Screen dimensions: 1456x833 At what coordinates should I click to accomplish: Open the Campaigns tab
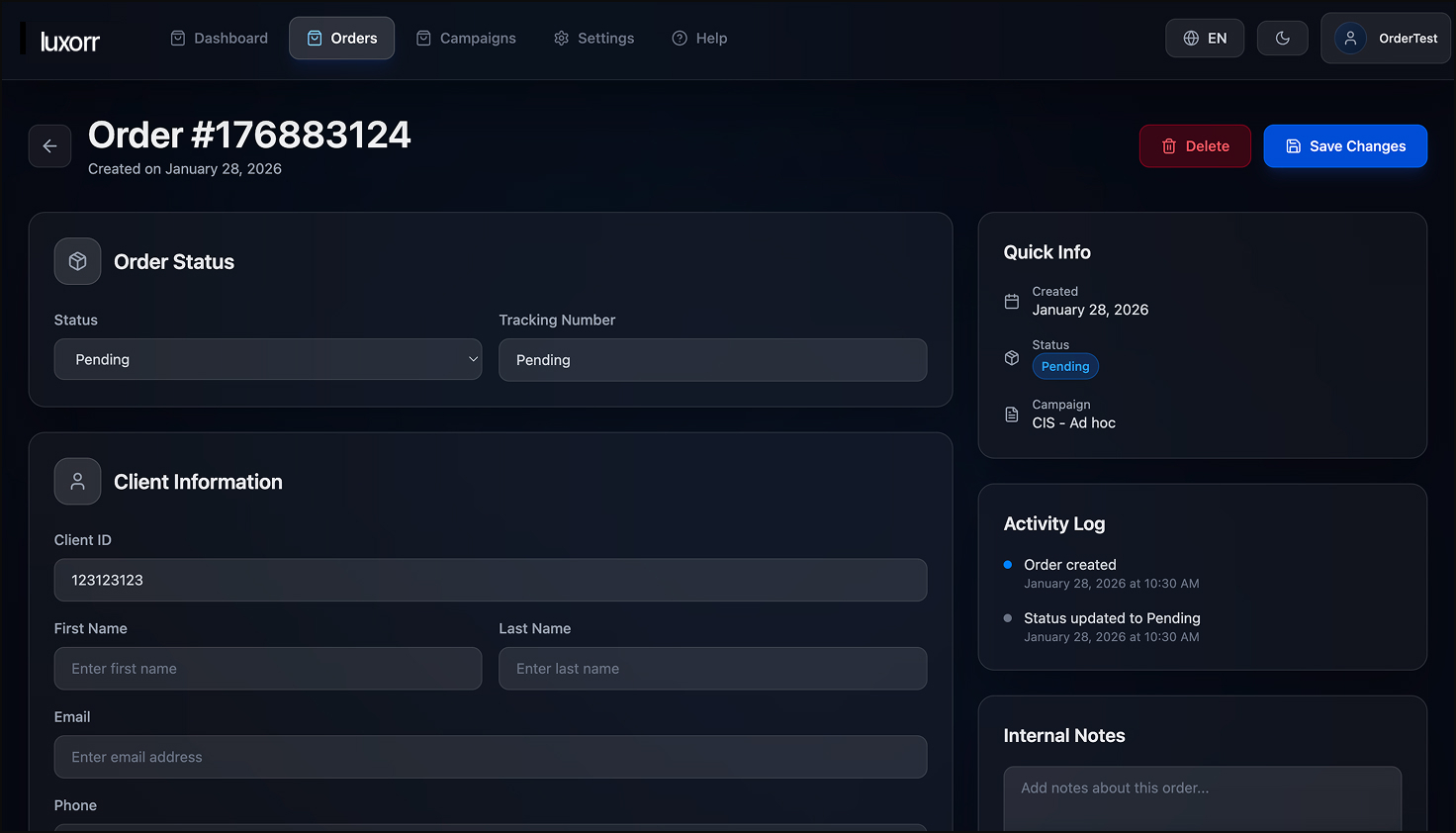pos(466,39)
